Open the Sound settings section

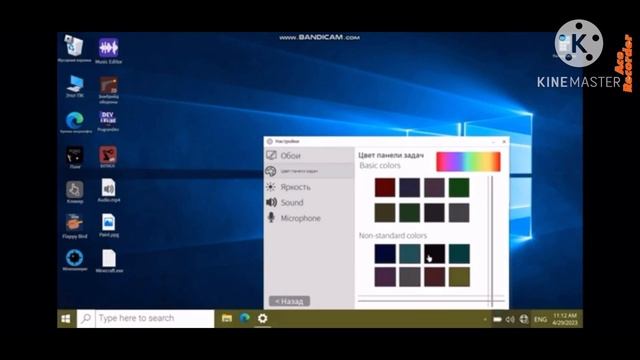click(309, 202)
